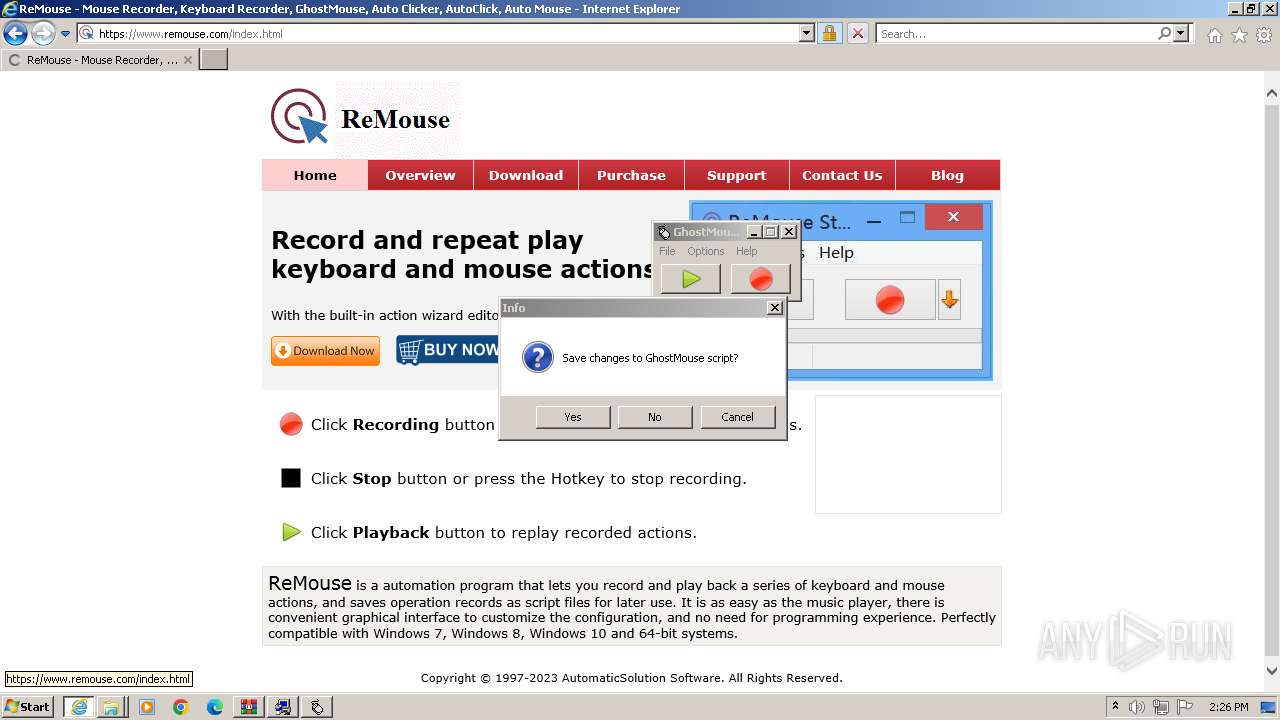1280x720 pixels.
Task: Expand the search provider dropdown arrow
Action: click(1181, 33)
